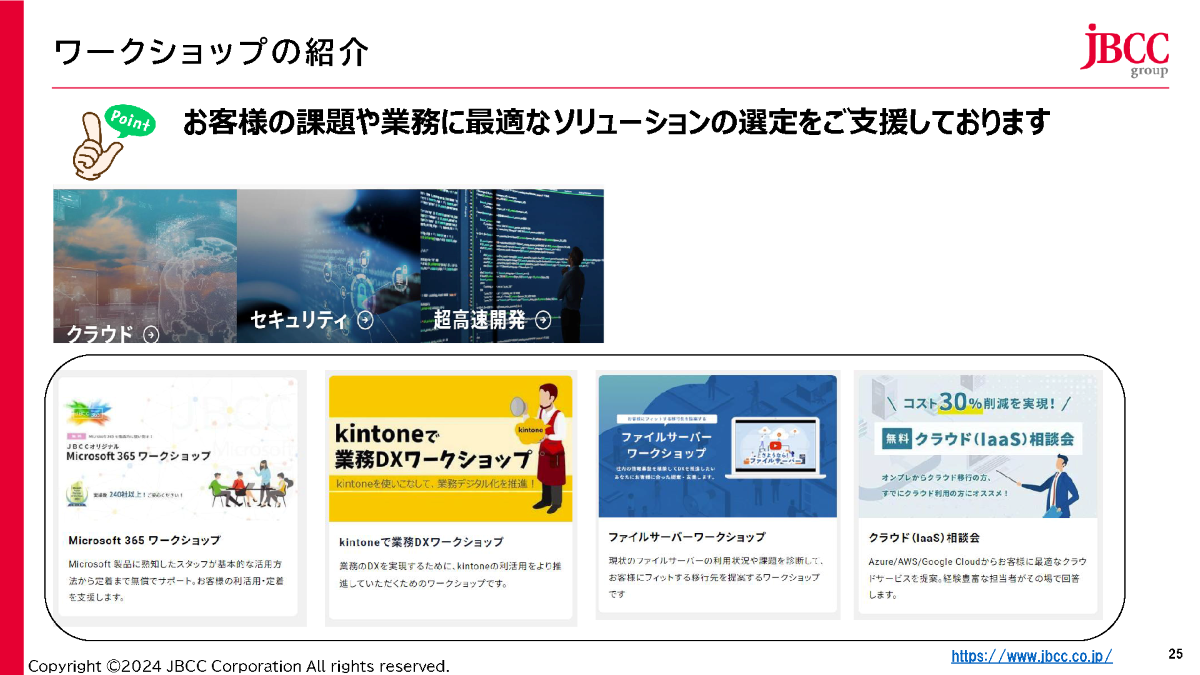The width and height of the screenshot is (1200, 675).
Task: Click the ファイルサーバー card description text
Action: pos(714,577)
